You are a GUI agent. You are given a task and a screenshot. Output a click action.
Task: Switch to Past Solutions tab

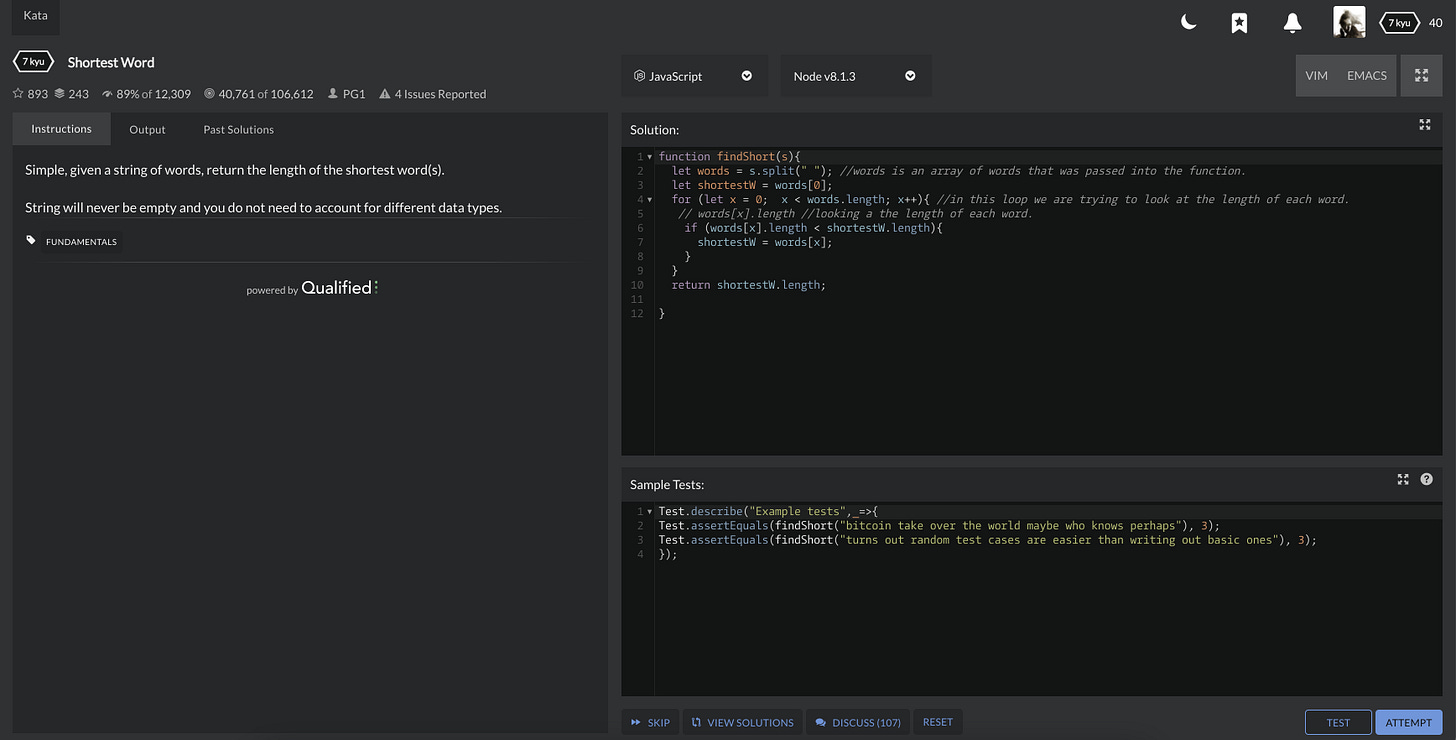click(x=238, y=129)
